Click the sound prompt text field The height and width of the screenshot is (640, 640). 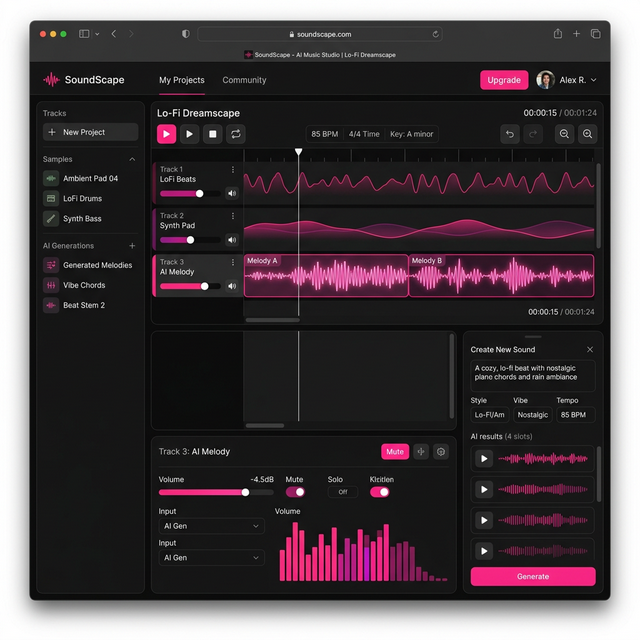pos(533,376)
